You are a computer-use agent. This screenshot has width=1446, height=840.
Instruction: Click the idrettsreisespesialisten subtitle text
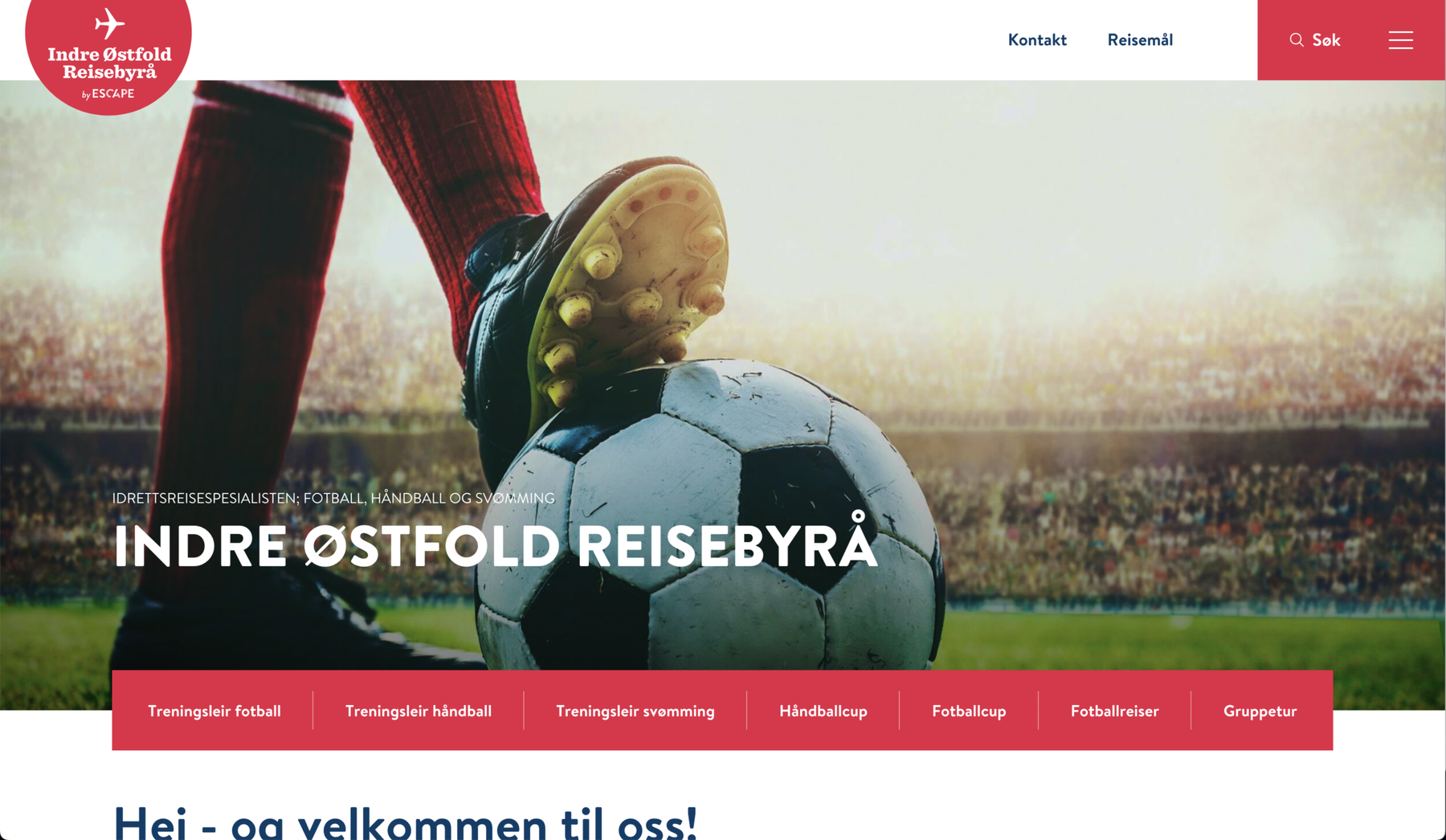(x=333, y=498)
